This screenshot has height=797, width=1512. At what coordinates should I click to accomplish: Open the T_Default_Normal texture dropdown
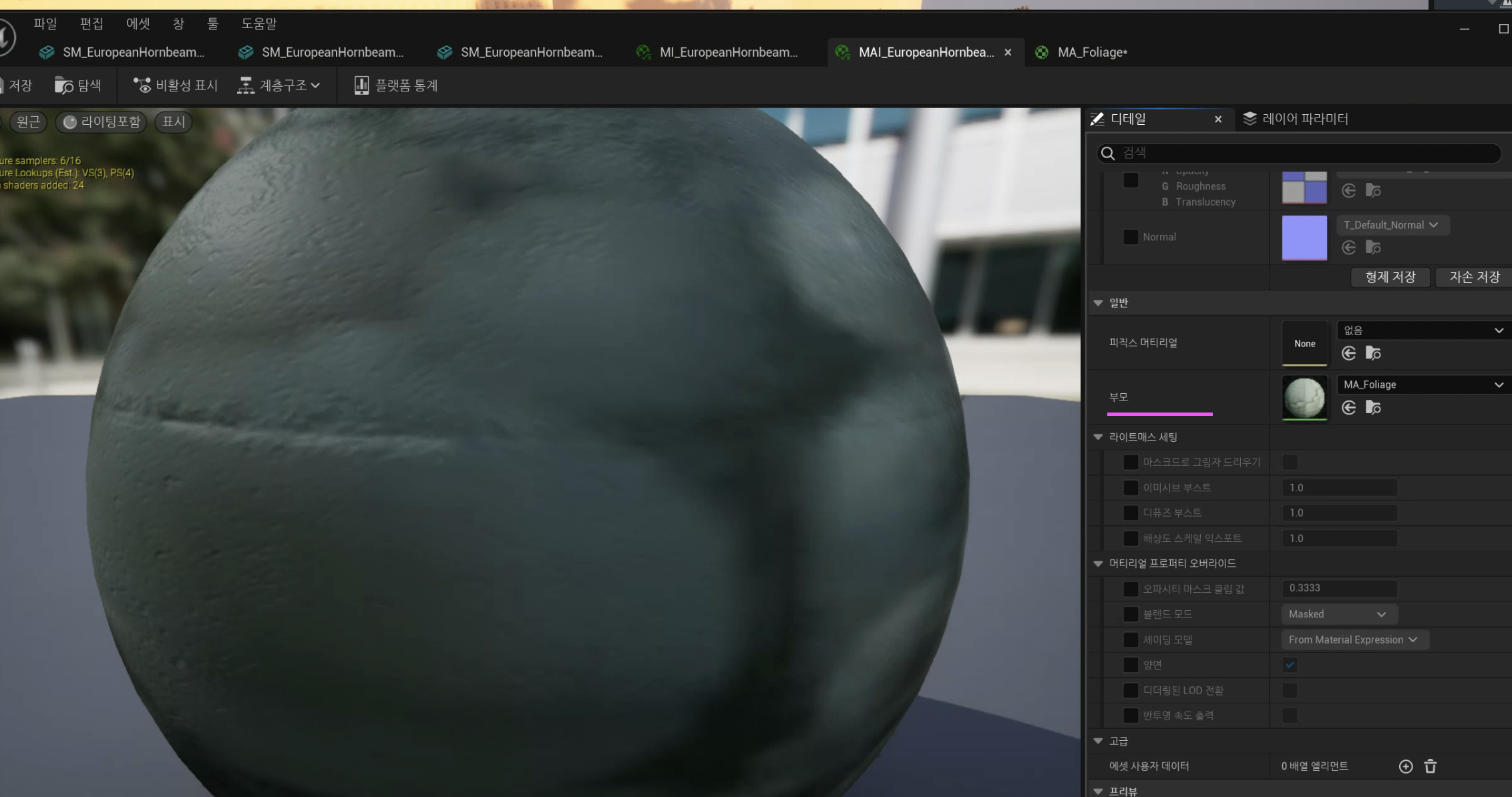coord(1391,225)
